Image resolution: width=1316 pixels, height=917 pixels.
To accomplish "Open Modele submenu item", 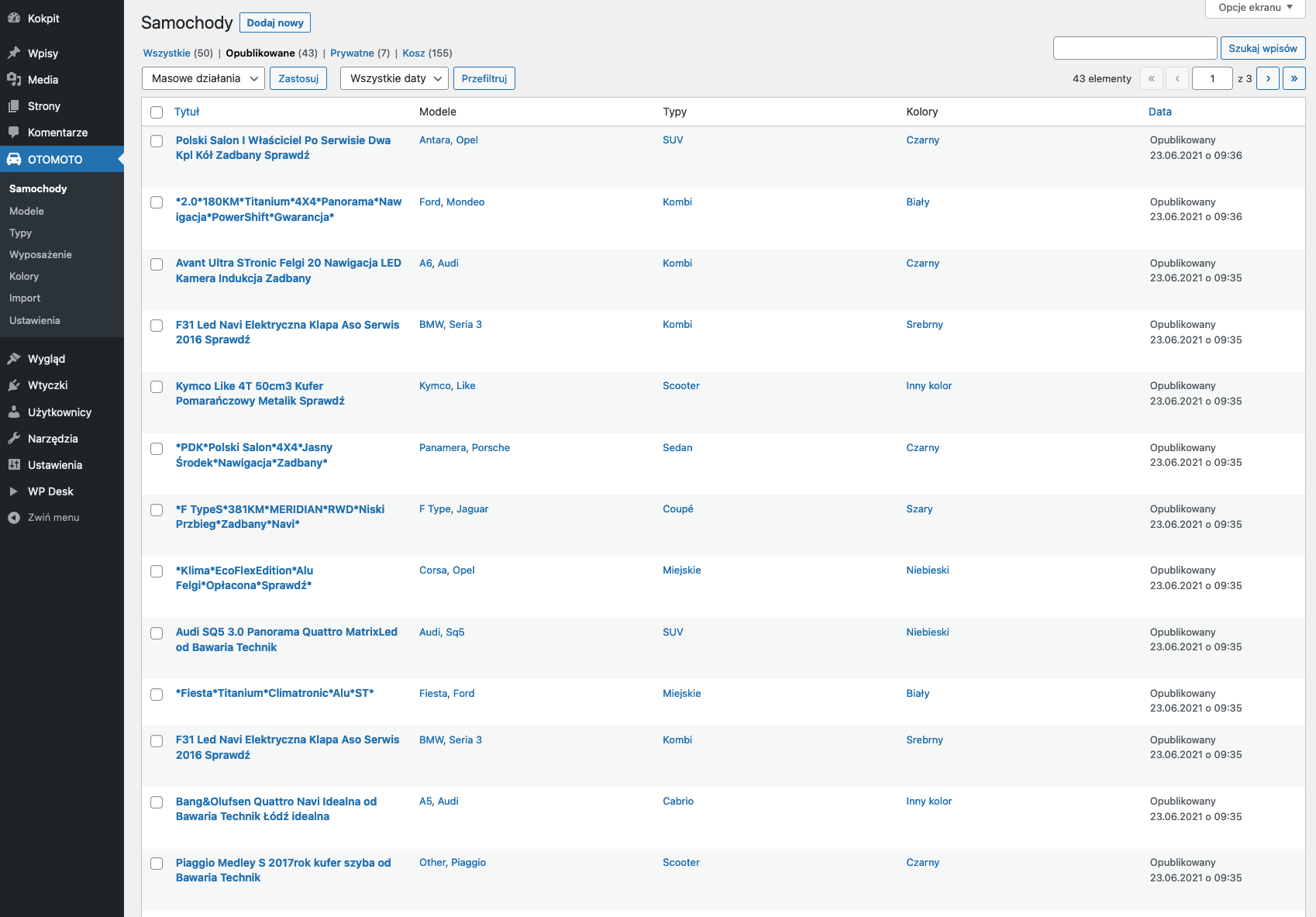I will click(x=26, y=211).
